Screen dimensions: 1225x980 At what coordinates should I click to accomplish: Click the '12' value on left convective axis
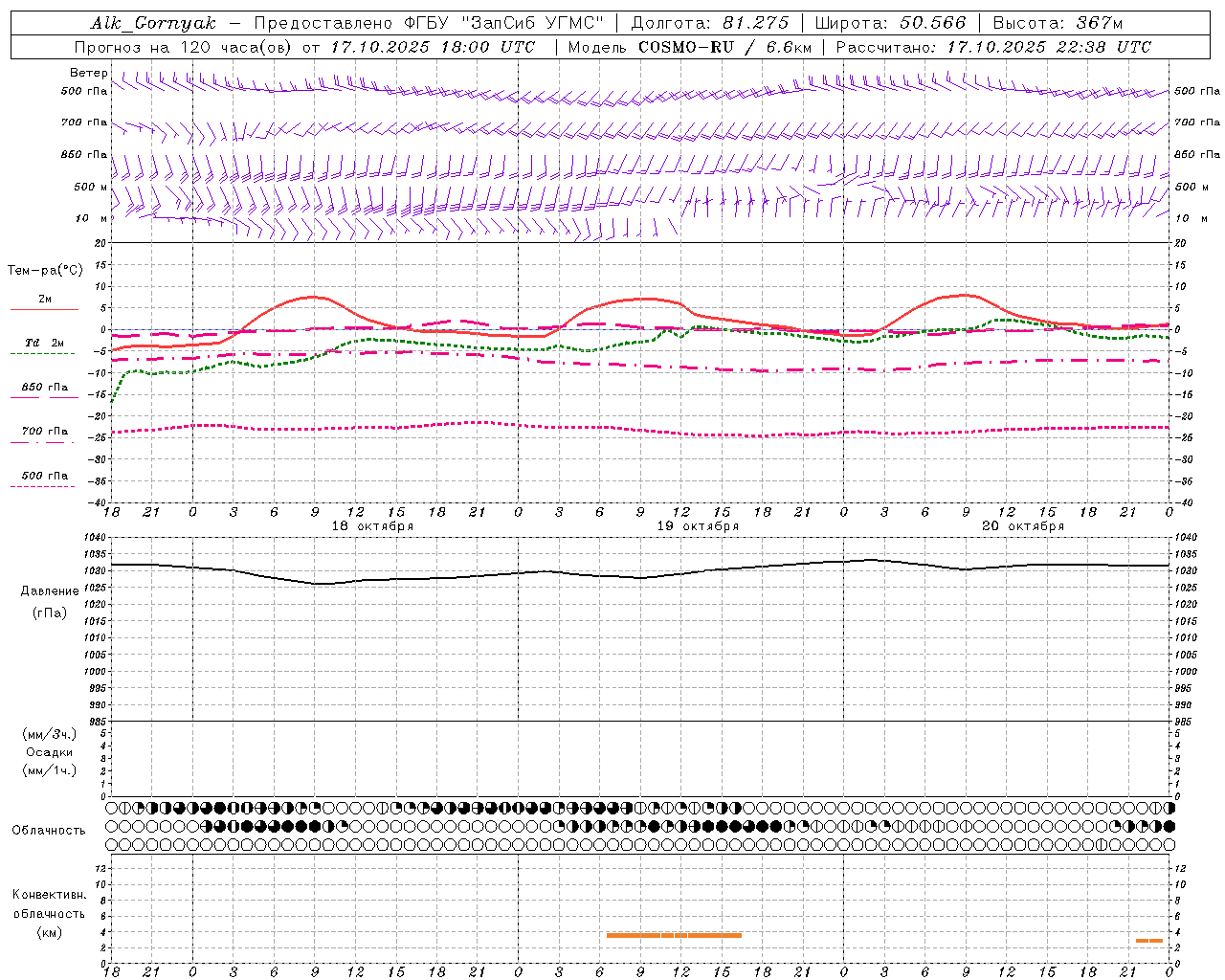(102, 868)
